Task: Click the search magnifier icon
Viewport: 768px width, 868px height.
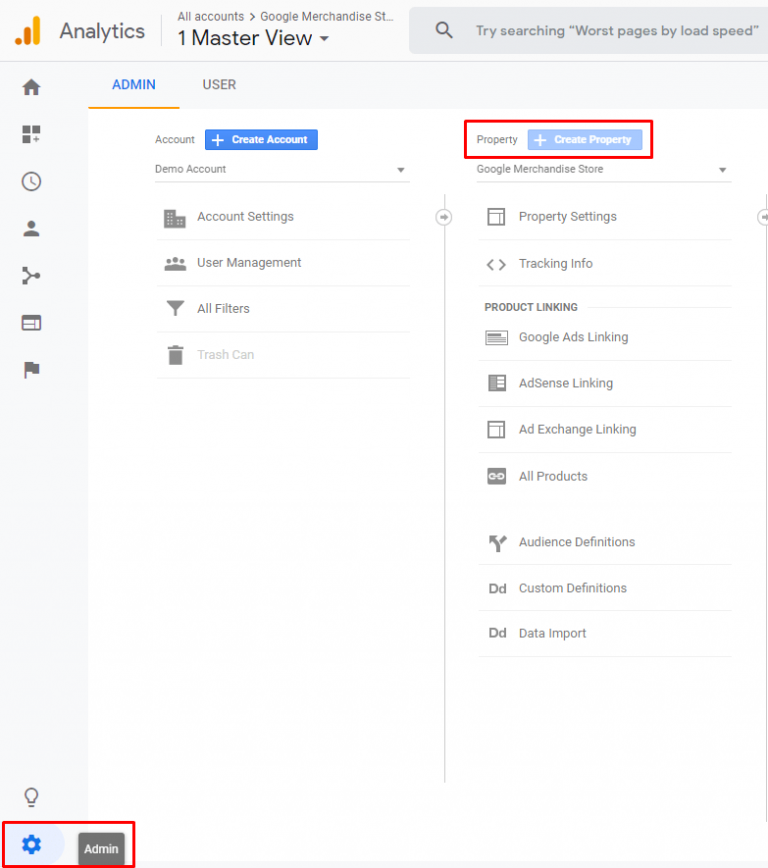Action: click(x=444, y=30)
